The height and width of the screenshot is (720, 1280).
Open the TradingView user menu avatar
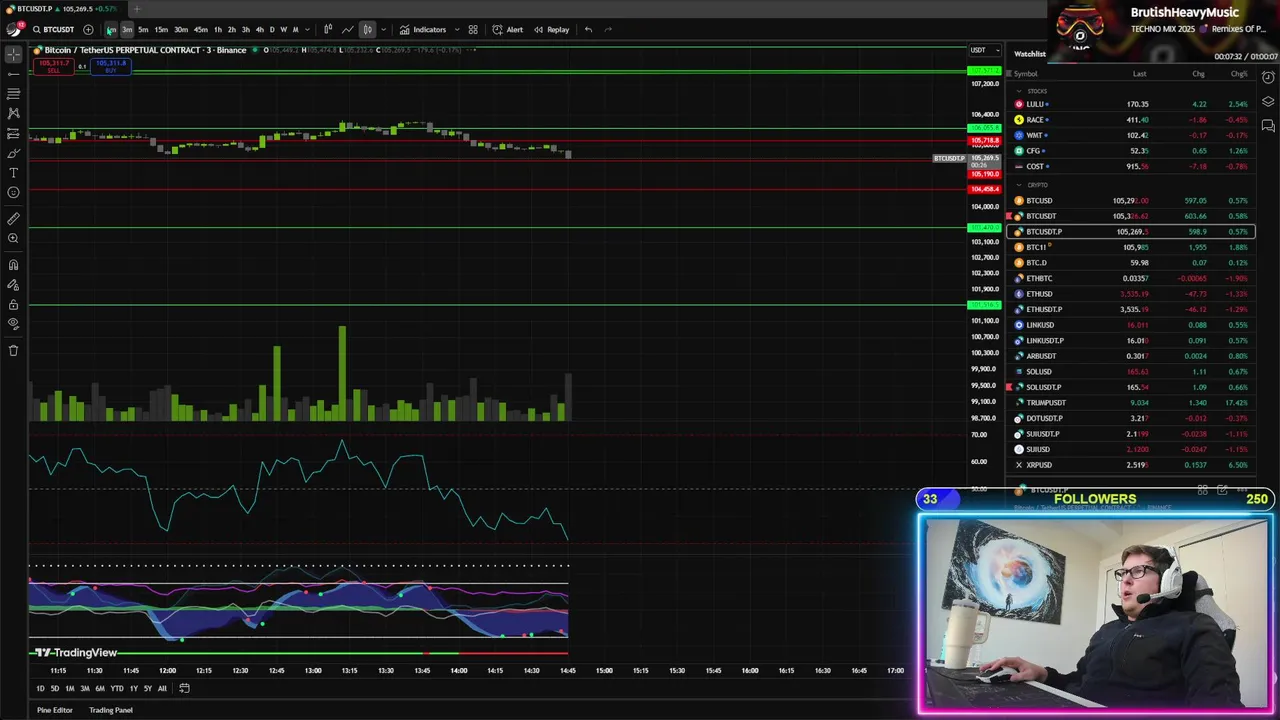(14, 29)
